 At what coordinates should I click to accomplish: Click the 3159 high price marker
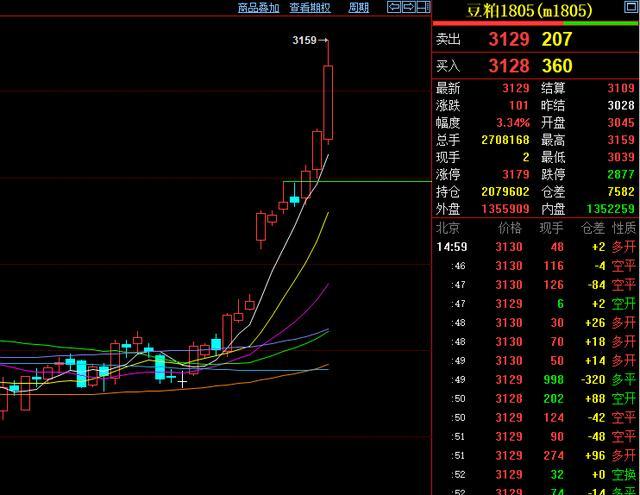305,40
